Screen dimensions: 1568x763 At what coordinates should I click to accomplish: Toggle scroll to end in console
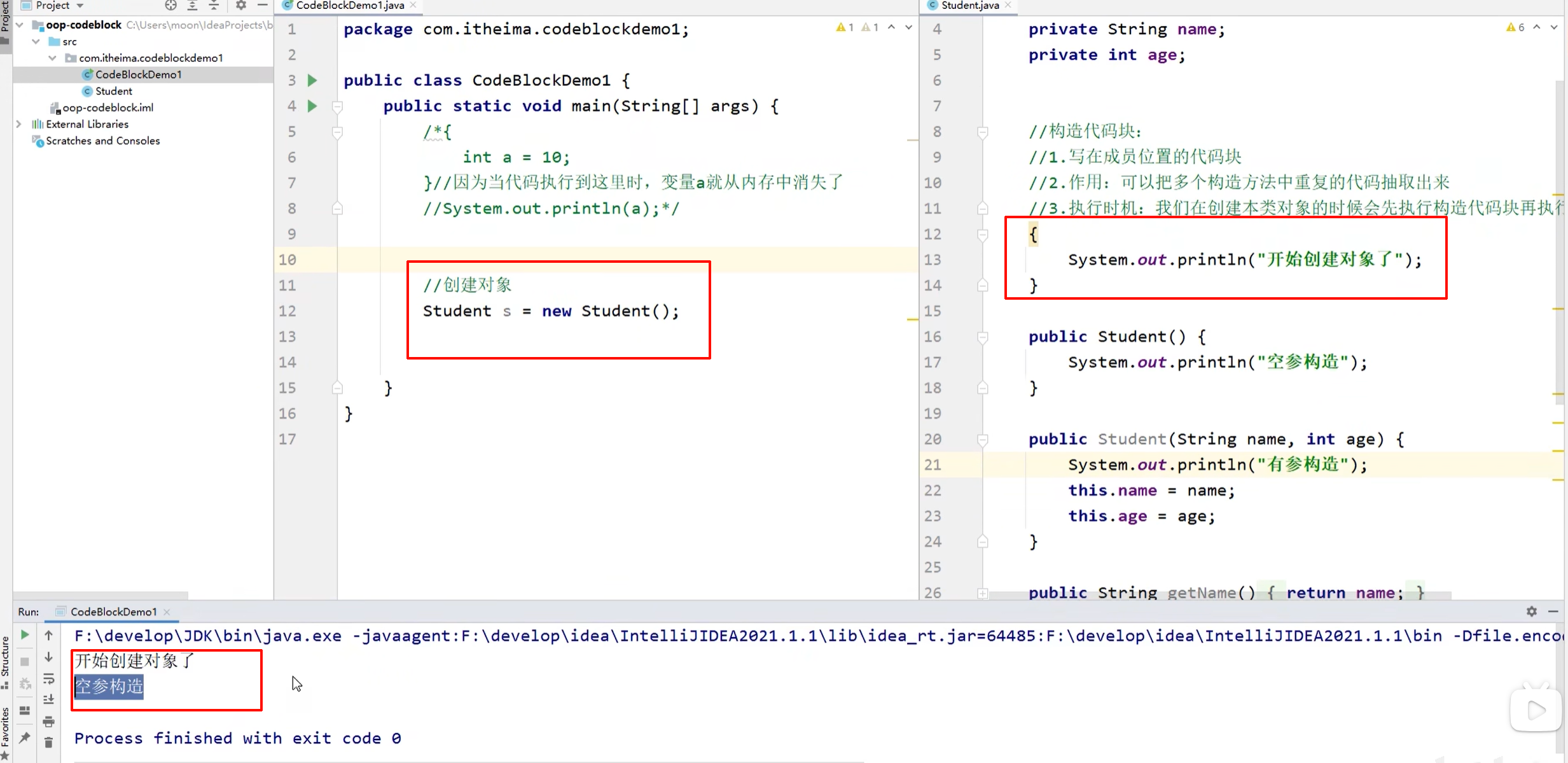48,699
